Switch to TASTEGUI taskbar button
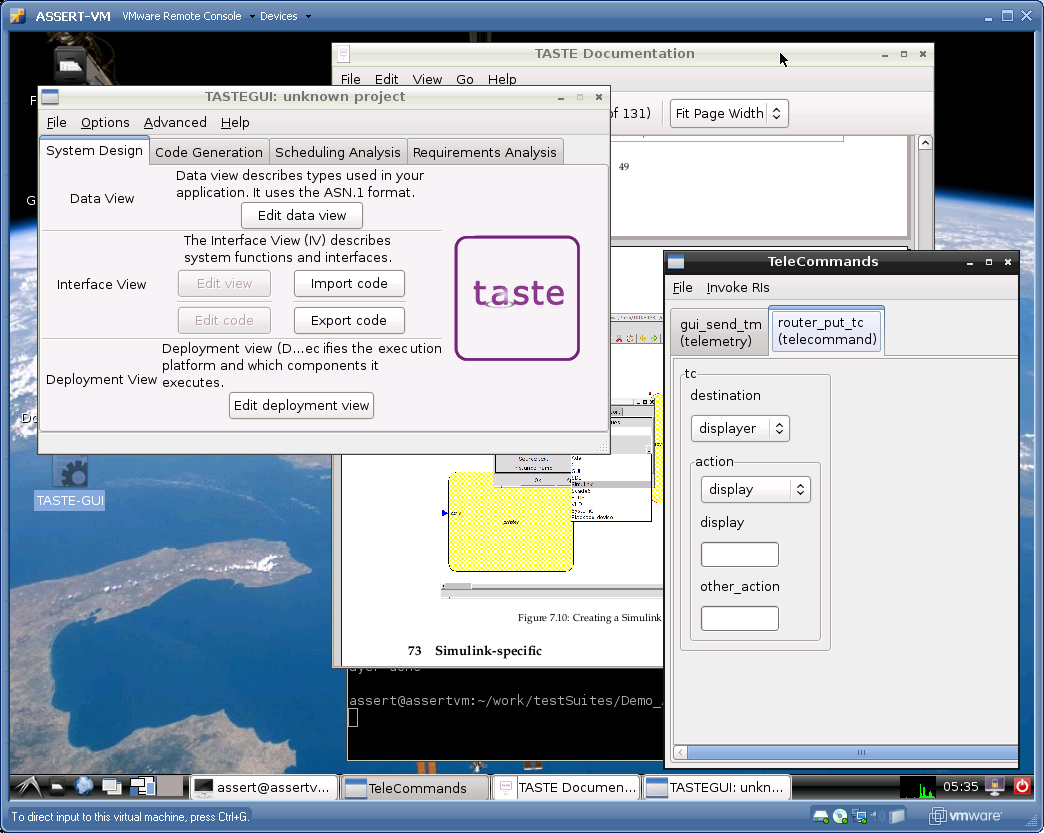The height and width of the screenshot is (833, 1044). click(716, 787)
